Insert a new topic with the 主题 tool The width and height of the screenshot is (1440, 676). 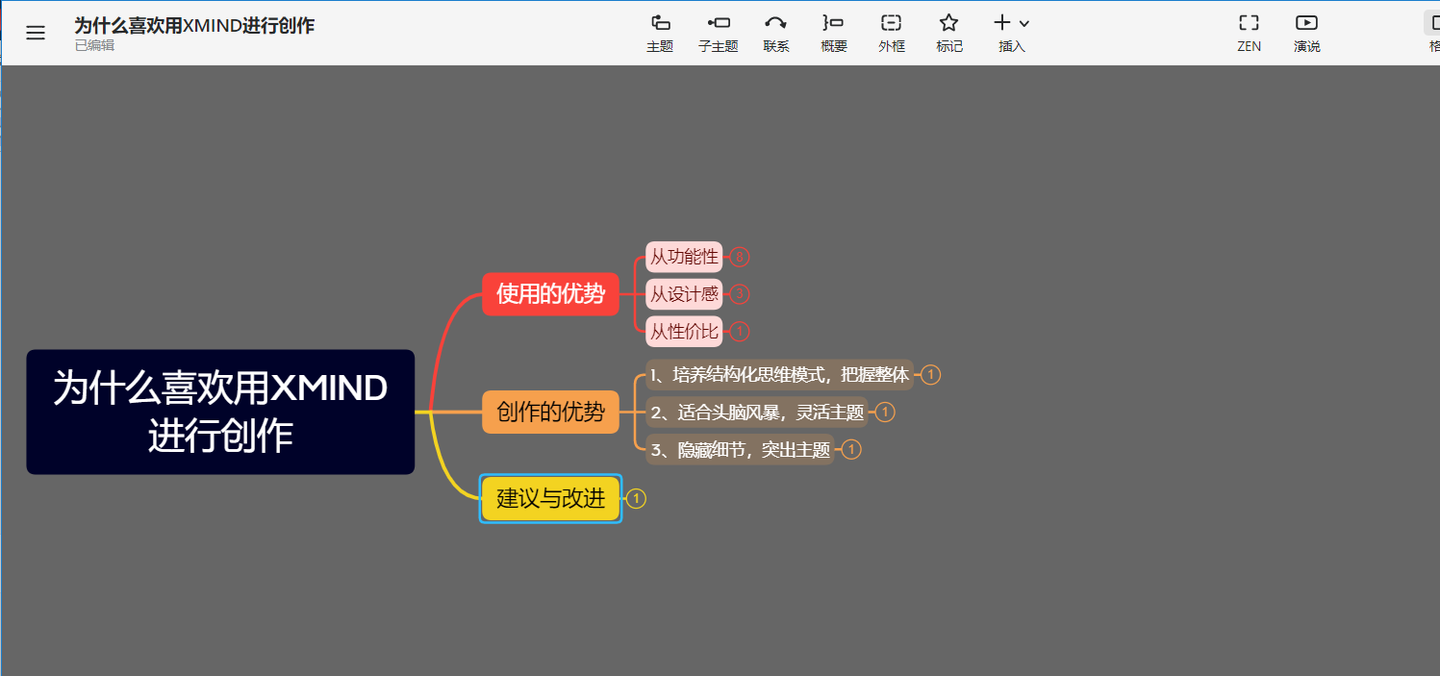point(660,32)
